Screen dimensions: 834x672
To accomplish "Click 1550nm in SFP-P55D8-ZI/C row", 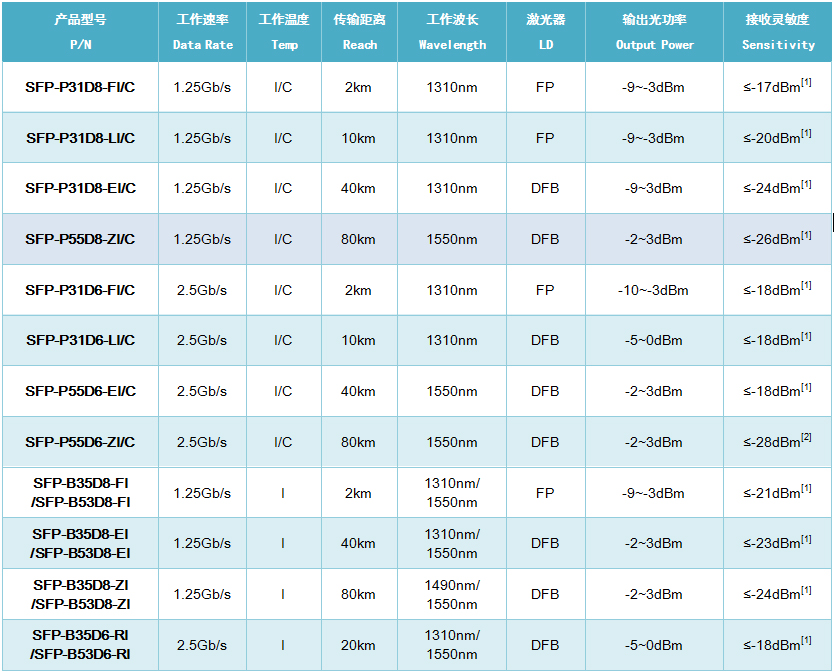I will (x=452, y=239).
